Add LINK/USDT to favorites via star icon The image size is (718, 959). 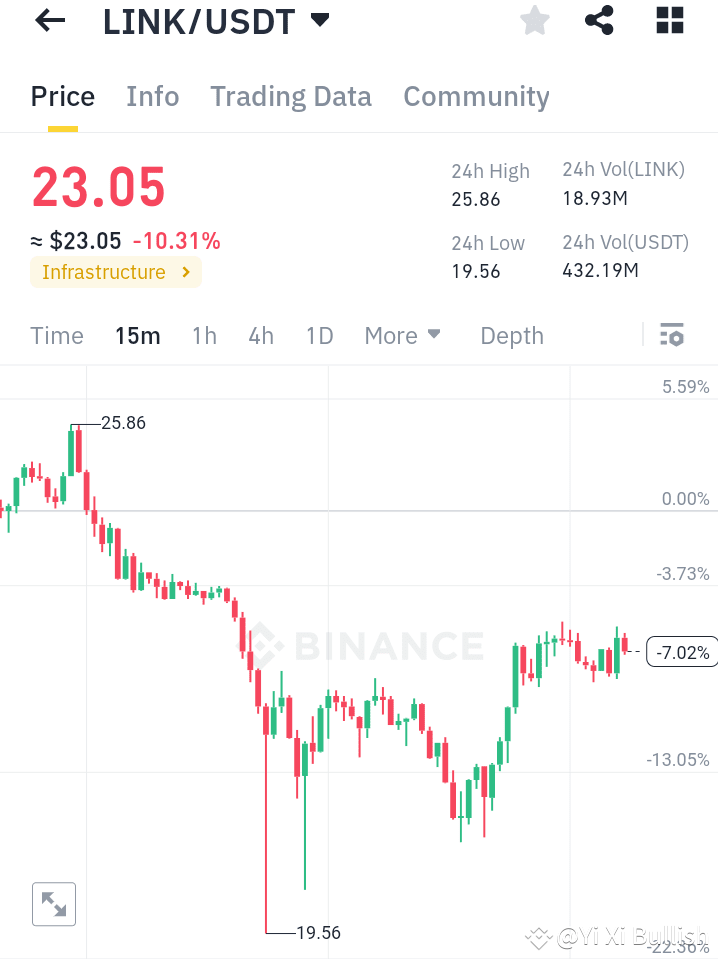pos(534,21)
